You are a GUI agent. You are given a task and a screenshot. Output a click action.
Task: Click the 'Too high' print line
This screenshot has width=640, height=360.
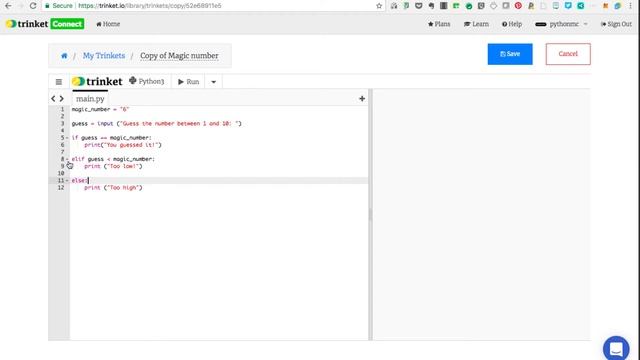point(113,188)
